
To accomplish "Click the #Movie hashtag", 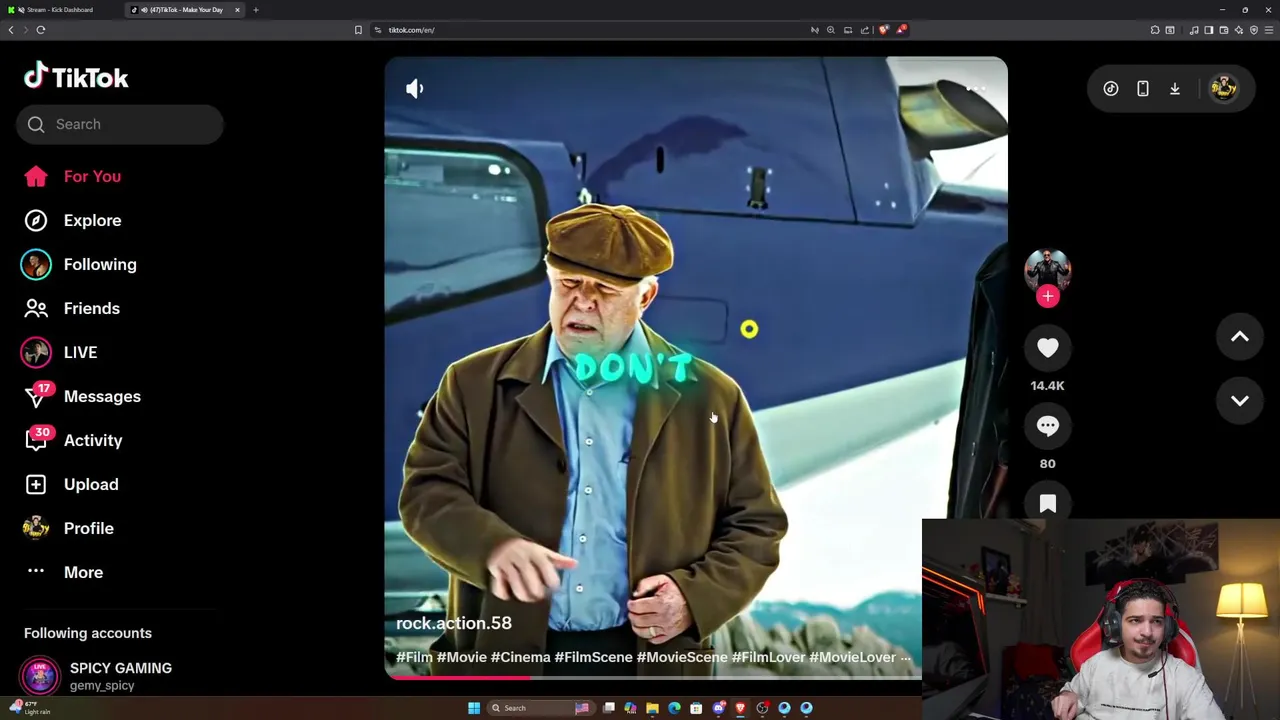I will coord(461,657).
